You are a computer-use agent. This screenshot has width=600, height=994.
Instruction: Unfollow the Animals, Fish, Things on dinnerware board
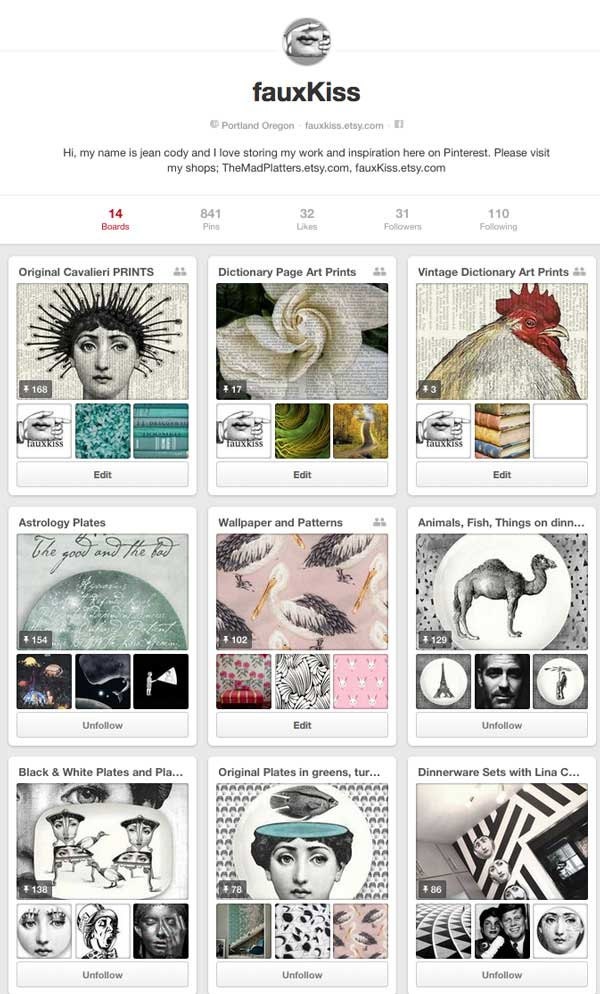tap(502, 725)
